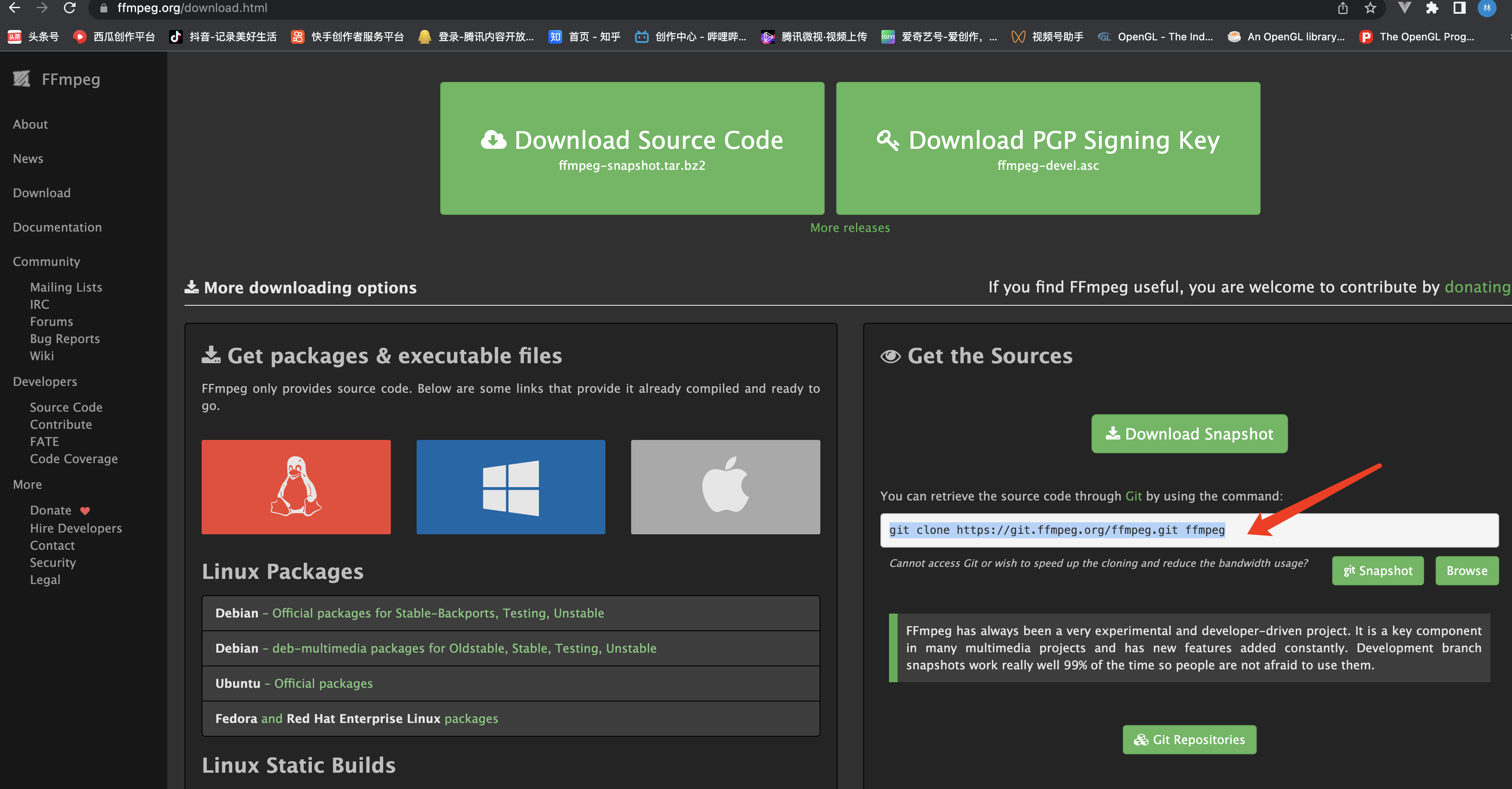Click the side panel icon in toolbar
The image size is (1512, 789).
1459,8
